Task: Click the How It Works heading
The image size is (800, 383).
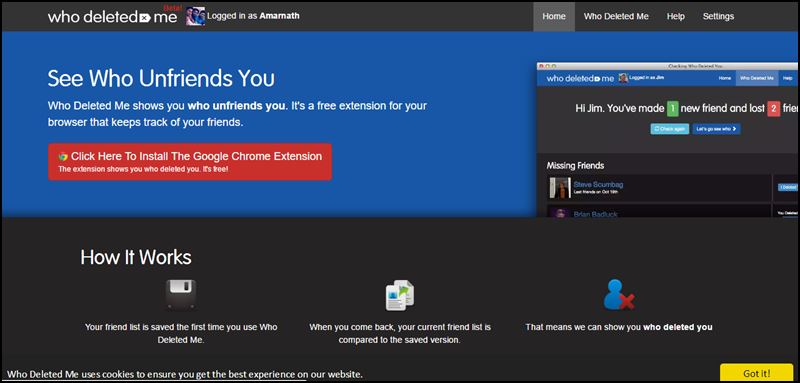Action: point(136,257)
